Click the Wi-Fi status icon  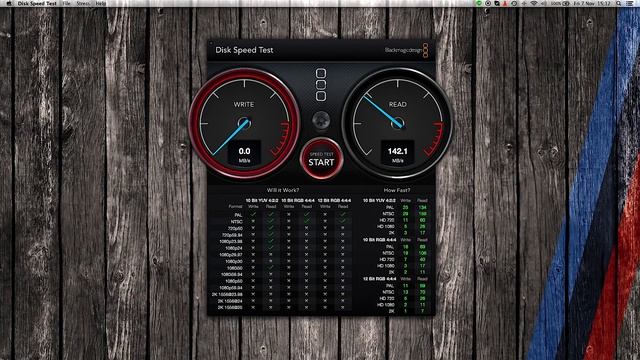click(534, 3)
